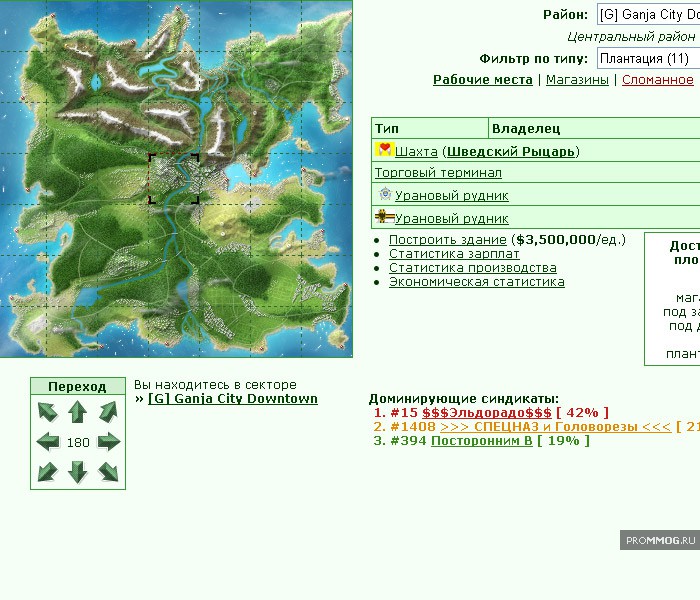Screen dimensions: 700x600
Task: Switch to the Рабочие места view
Action: coord(482,80)
